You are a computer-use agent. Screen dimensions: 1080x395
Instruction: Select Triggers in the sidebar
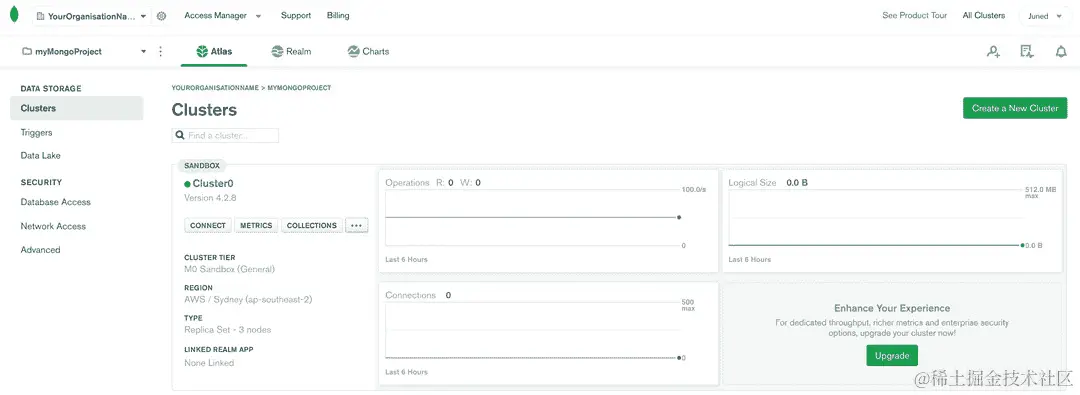coord(37,132)
